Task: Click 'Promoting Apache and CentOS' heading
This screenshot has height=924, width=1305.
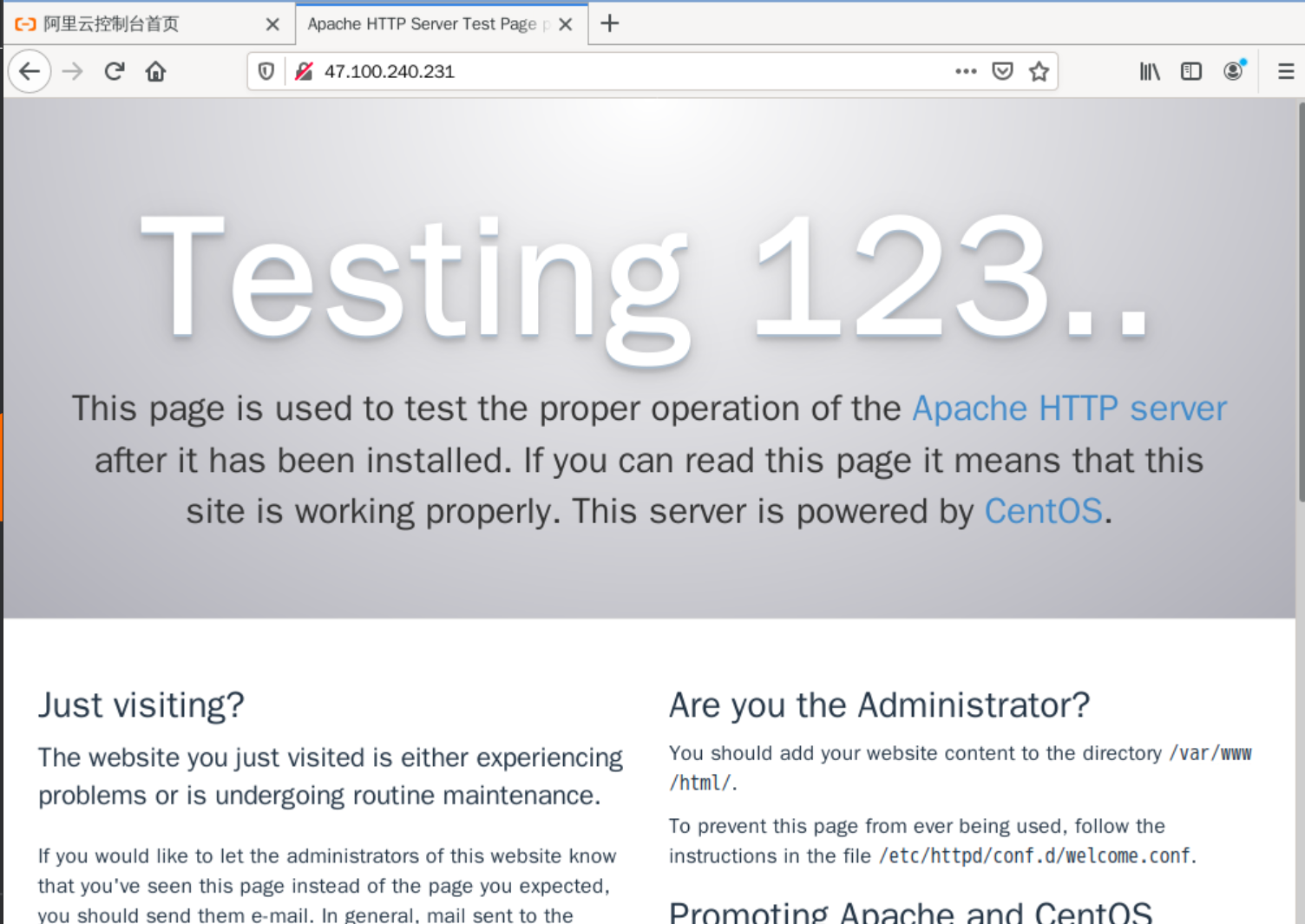Action: tap(910, 913)
